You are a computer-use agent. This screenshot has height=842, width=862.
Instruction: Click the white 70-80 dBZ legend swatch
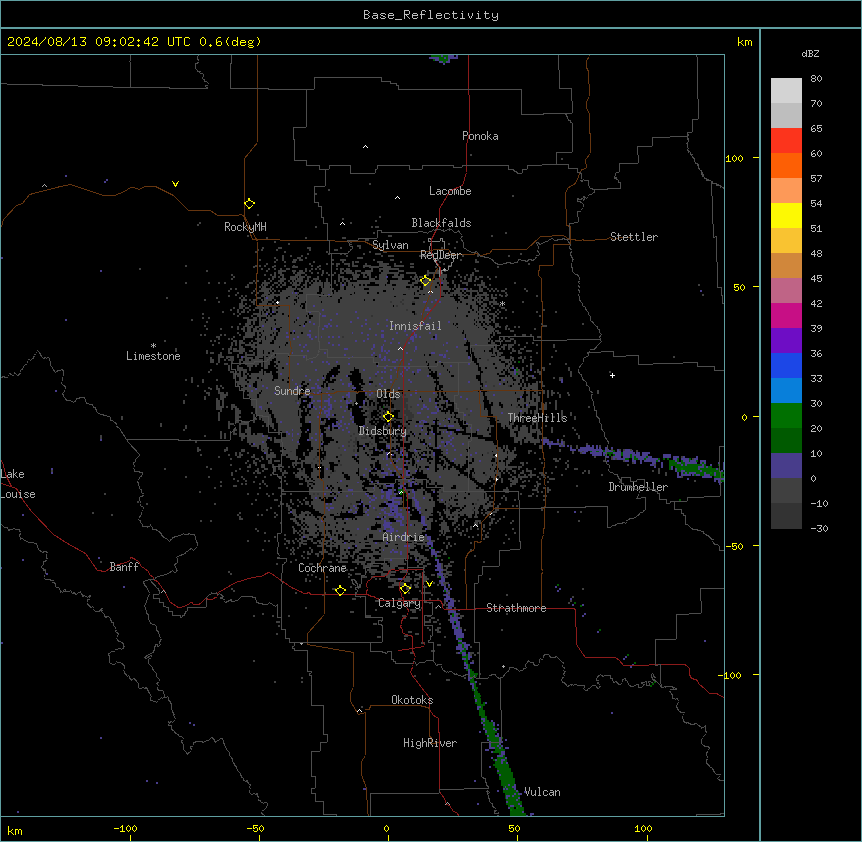[786, 90]
